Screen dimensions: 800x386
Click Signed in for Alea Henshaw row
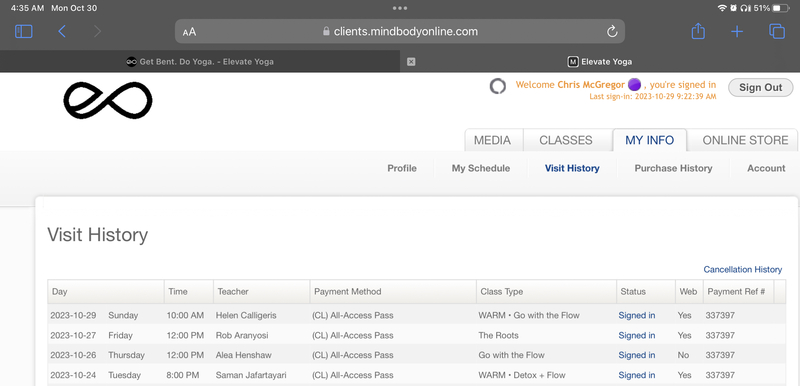click(x=637, y=355)
